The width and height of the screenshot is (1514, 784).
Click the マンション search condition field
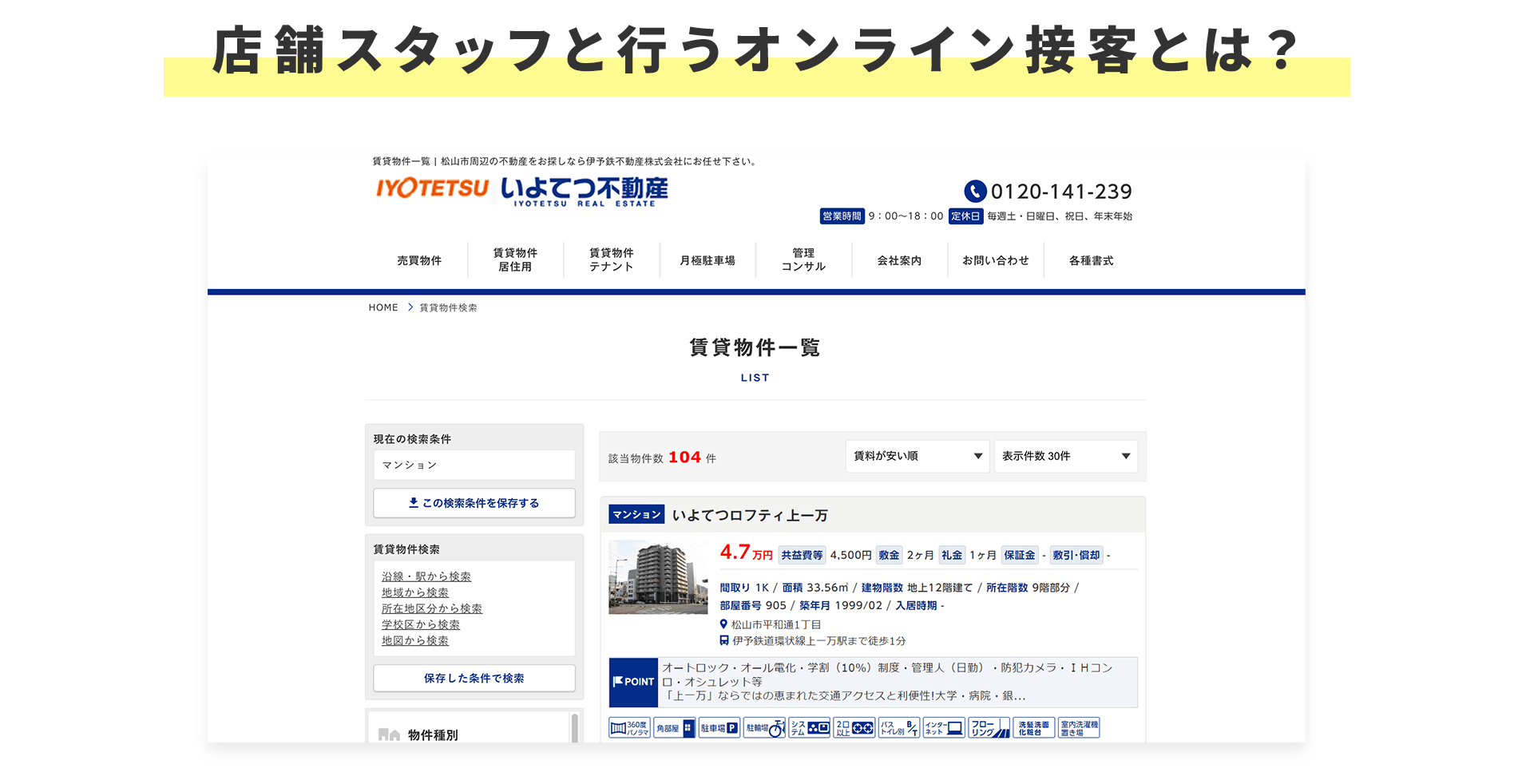[474, 465]
